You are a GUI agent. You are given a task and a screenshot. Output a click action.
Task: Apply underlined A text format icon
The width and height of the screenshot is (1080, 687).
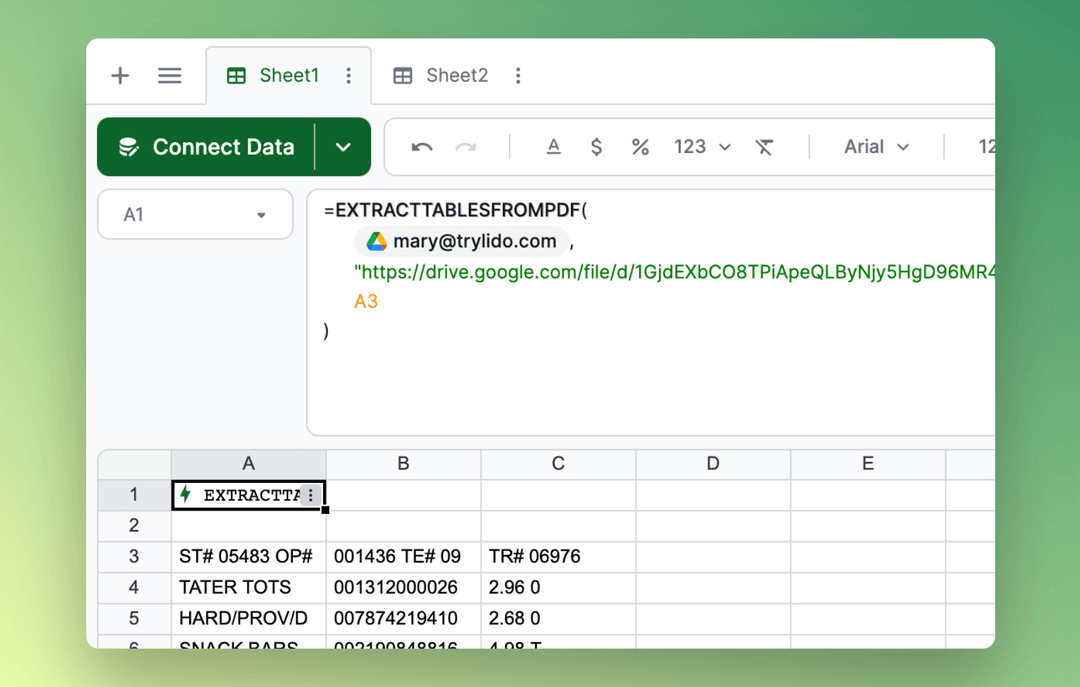553,147
